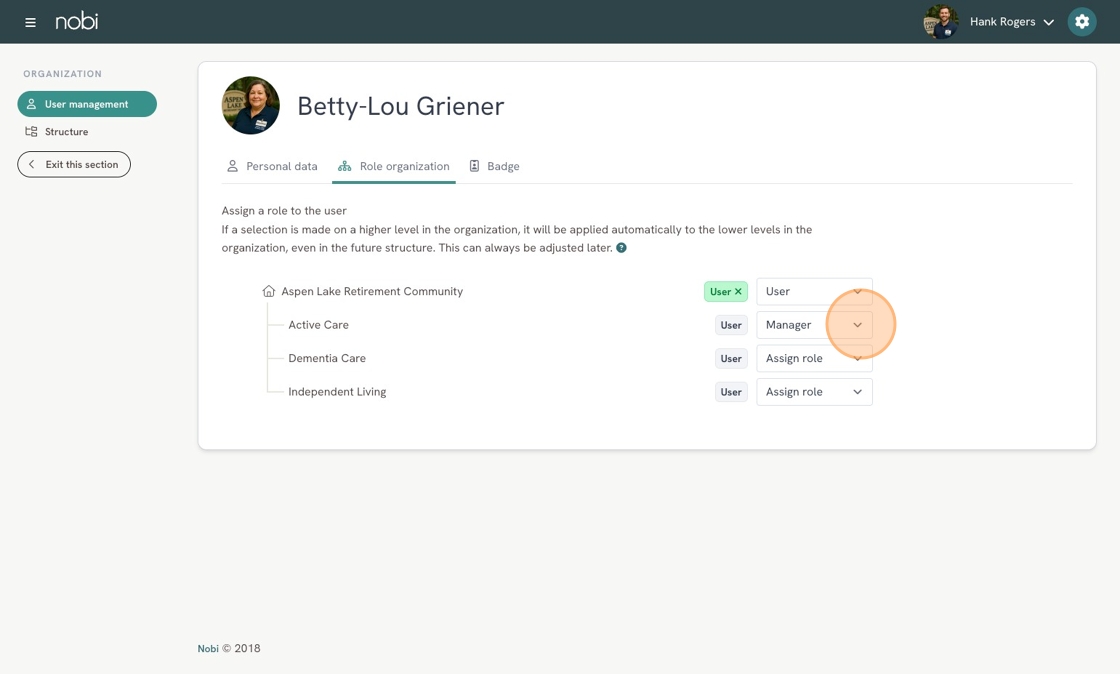Switch to the Badge tab
1120x674 pixels.
[x=494, y=166]
